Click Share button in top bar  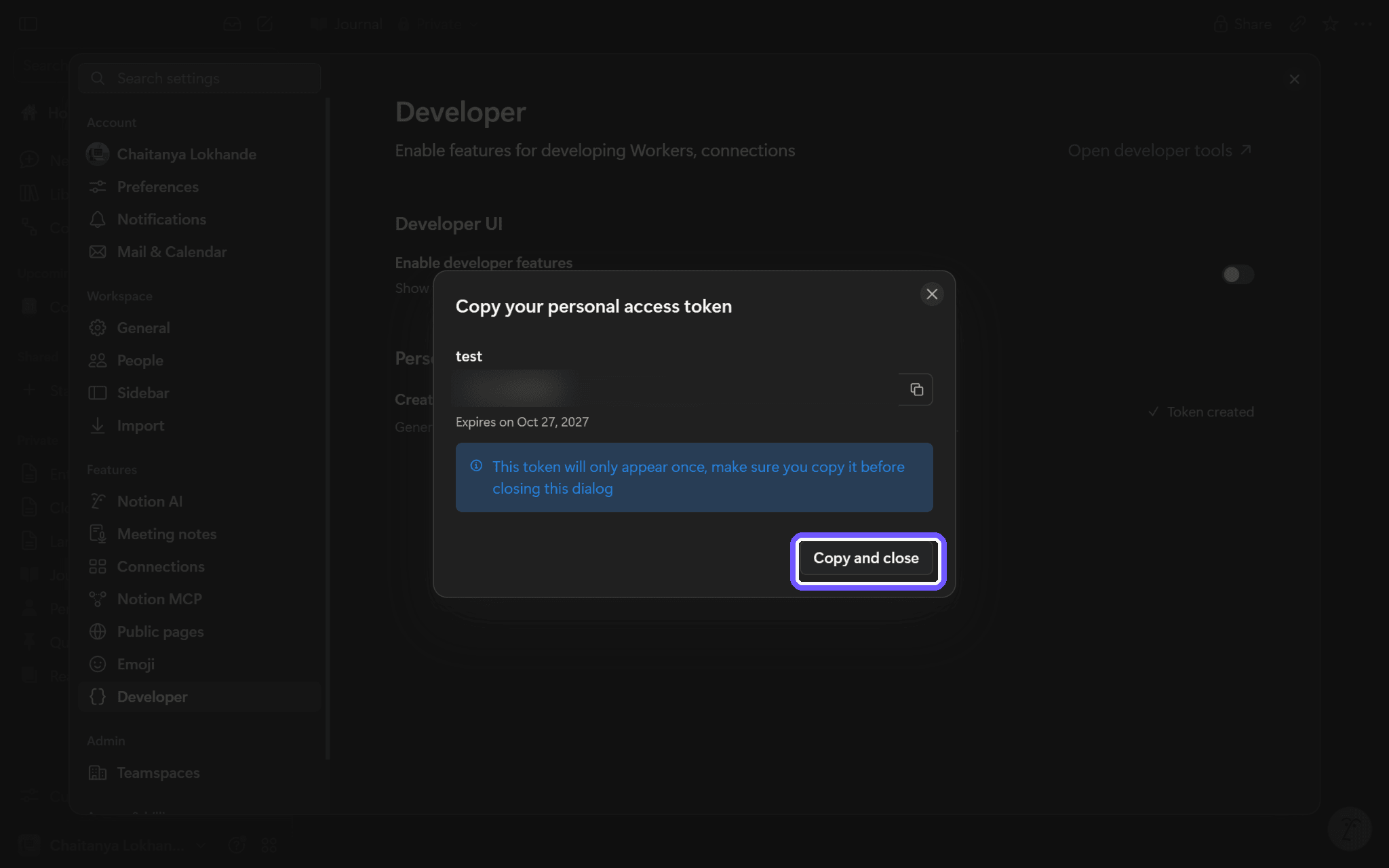point(1243,24)
